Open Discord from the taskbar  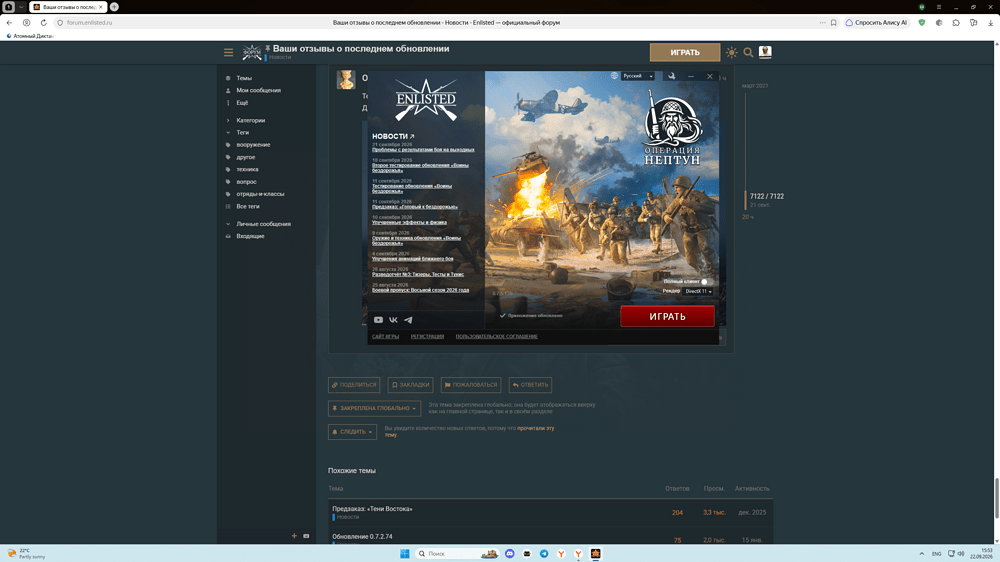click(510, 554)
